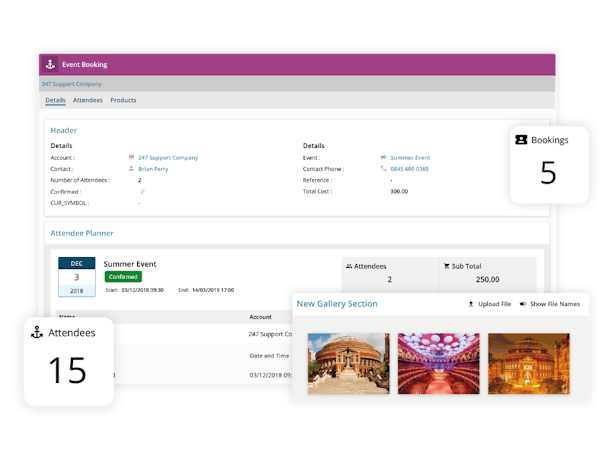Click the anchor icon in Event Booking header
The height and width of the screenshot is (450, 600).
pyautogui.click(x=50, y=64)
